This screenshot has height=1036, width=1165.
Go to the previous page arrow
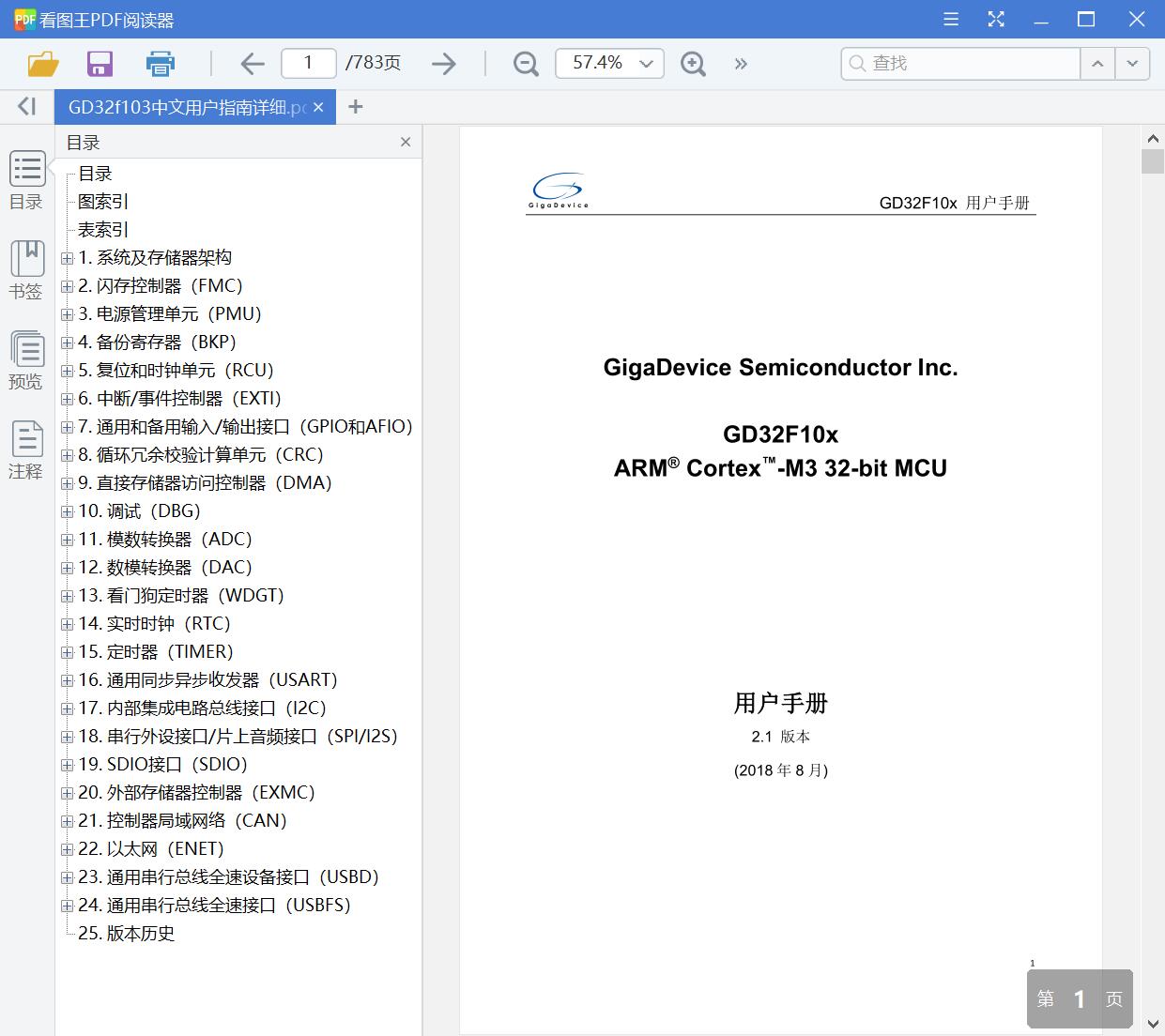pos(252,64)
